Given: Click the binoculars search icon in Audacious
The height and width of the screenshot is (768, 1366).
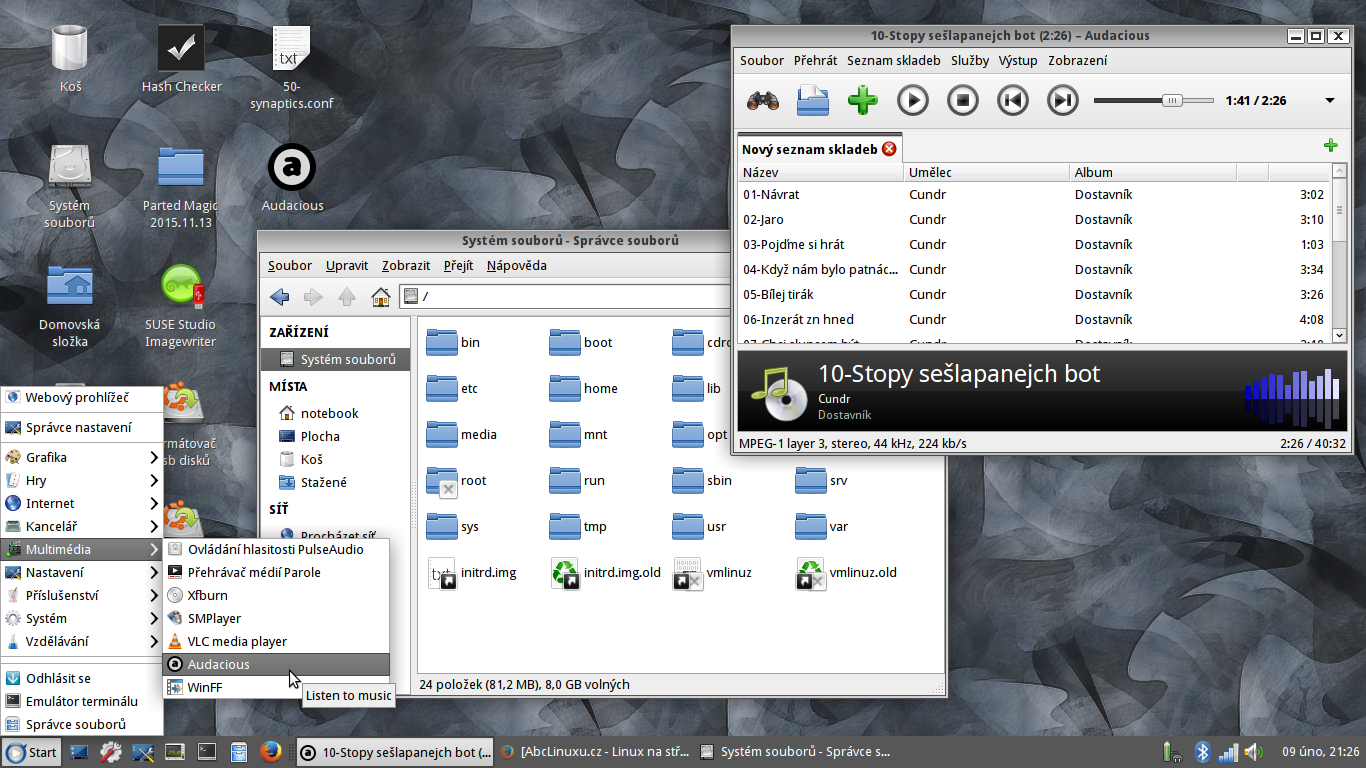Looking at the screenshot, I should point(763,100).
